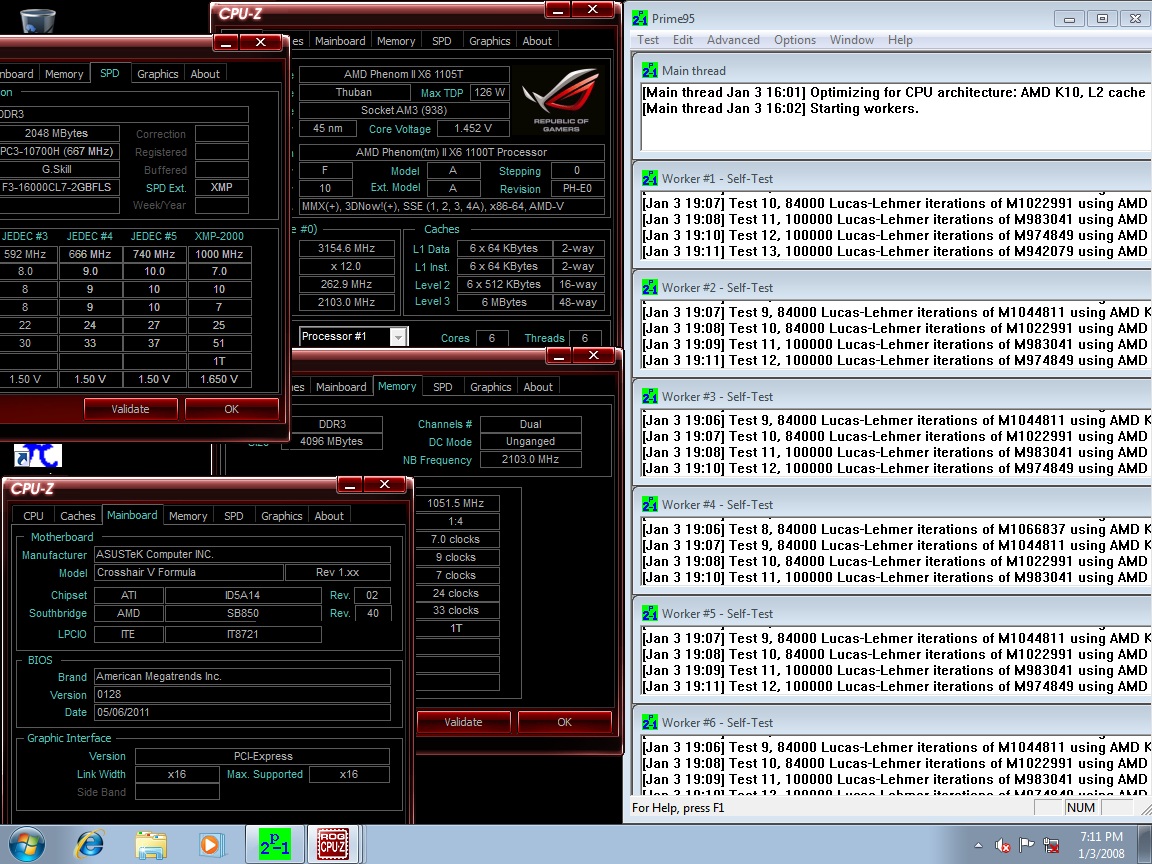Click the NB Frequency 2103.0 MHz value
The width and height of the screenshot is (1152, 864).
(x=530, y=459)
